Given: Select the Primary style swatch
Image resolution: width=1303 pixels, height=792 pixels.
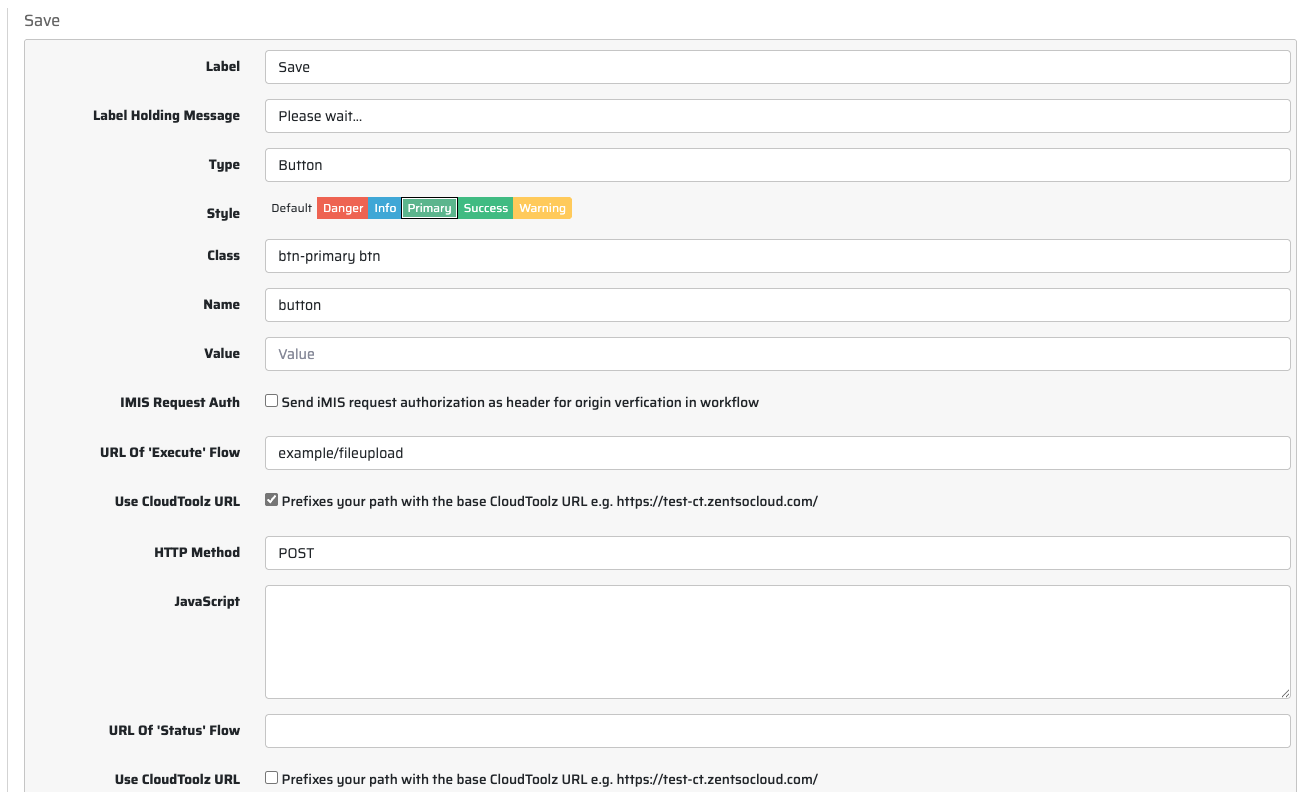Looking at the screenshot, I should [429, 208].
